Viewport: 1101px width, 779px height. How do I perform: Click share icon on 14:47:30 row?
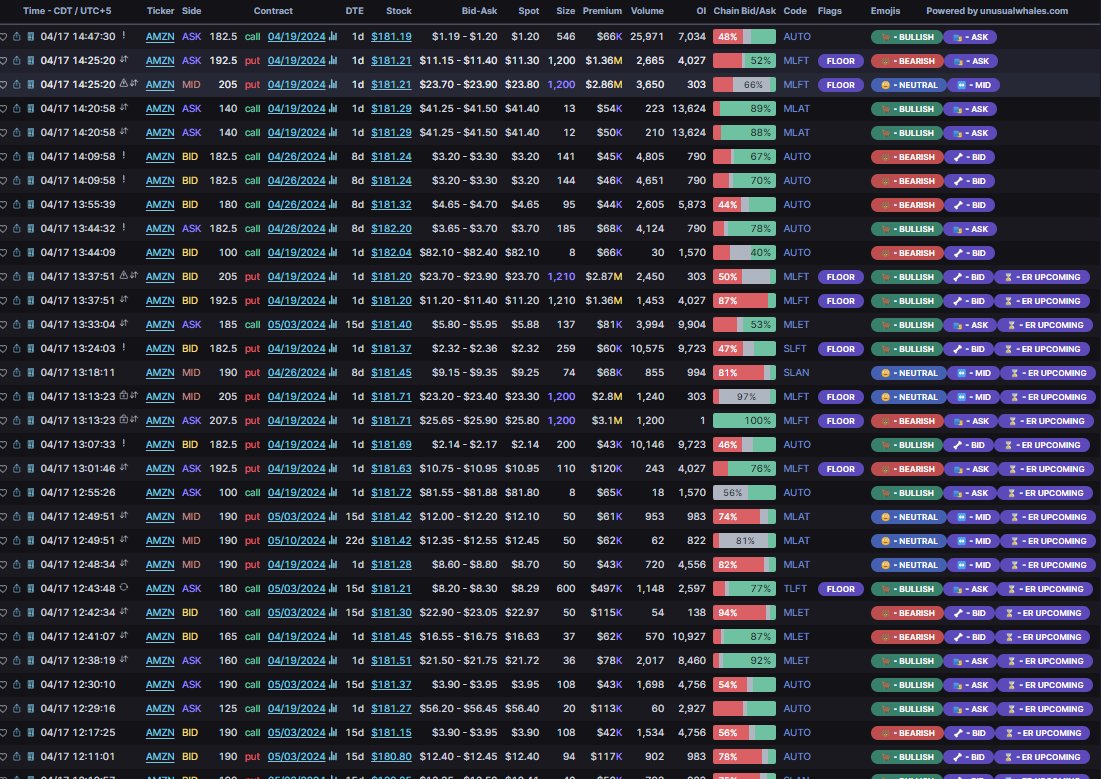(17, 37)
